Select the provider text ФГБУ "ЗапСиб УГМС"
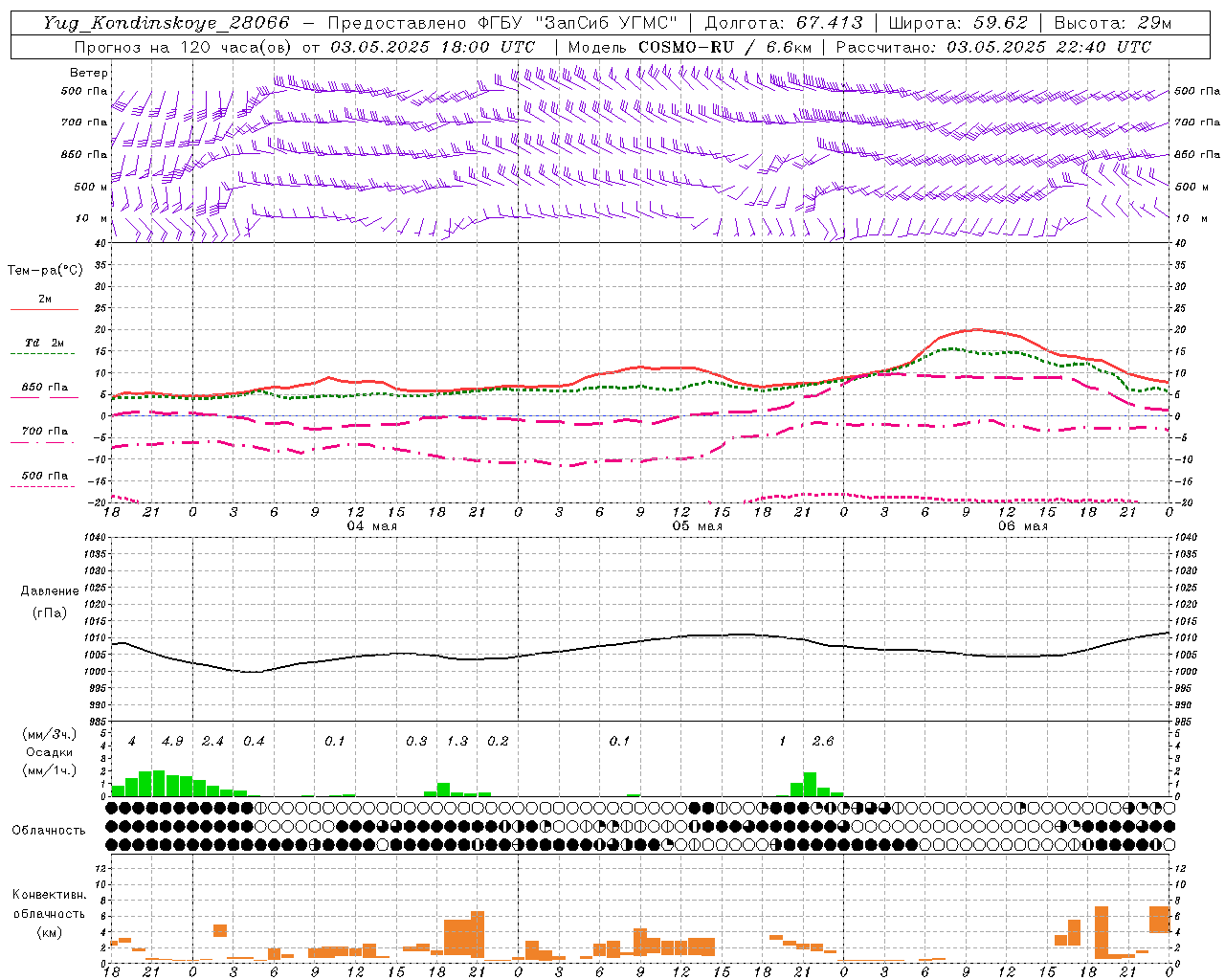The width and height of the screenshot is (1225, 980). click(x=576, y=23)
